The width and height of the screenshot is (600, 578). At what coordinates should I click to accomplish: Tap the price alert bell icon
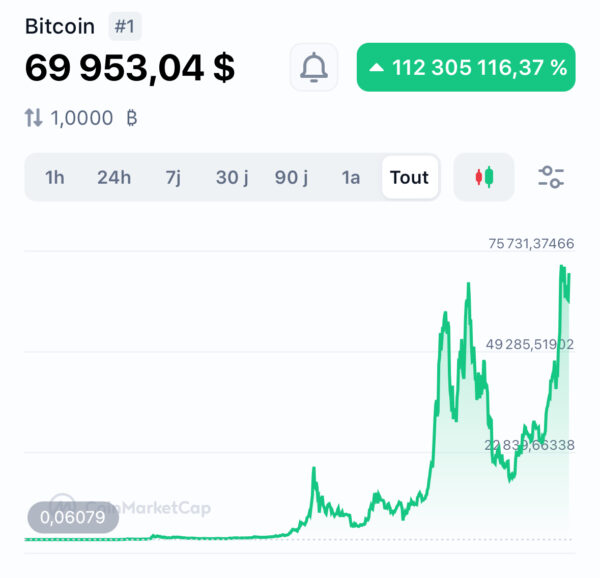click(x=313, y=67)
